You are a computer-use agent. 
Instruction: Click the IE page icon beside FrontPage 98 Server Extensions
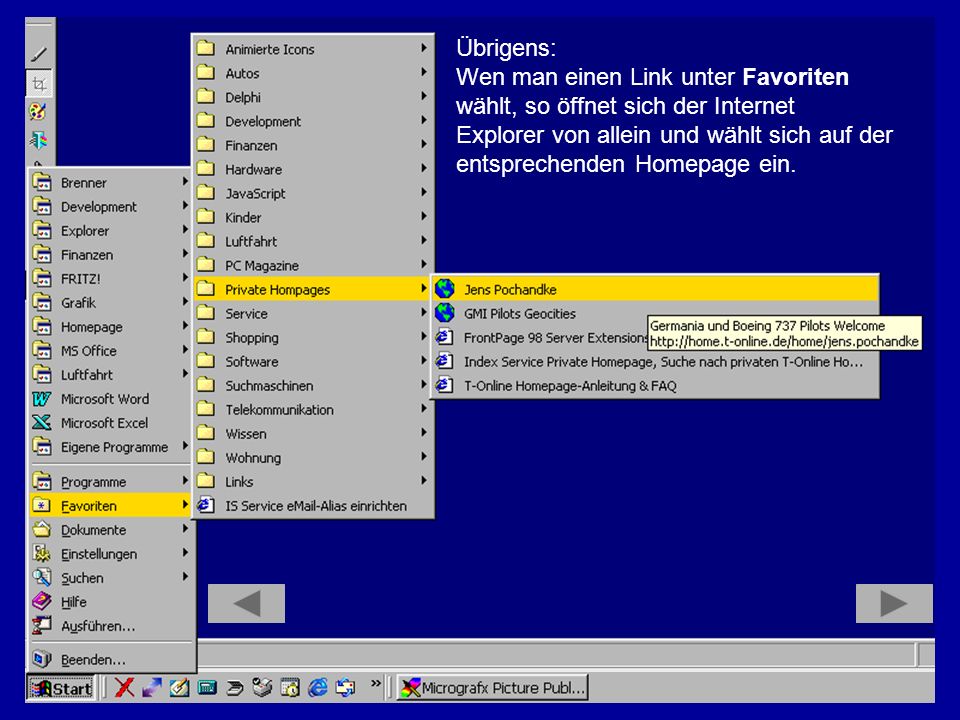pyautogui.click(x=445, y=337)
